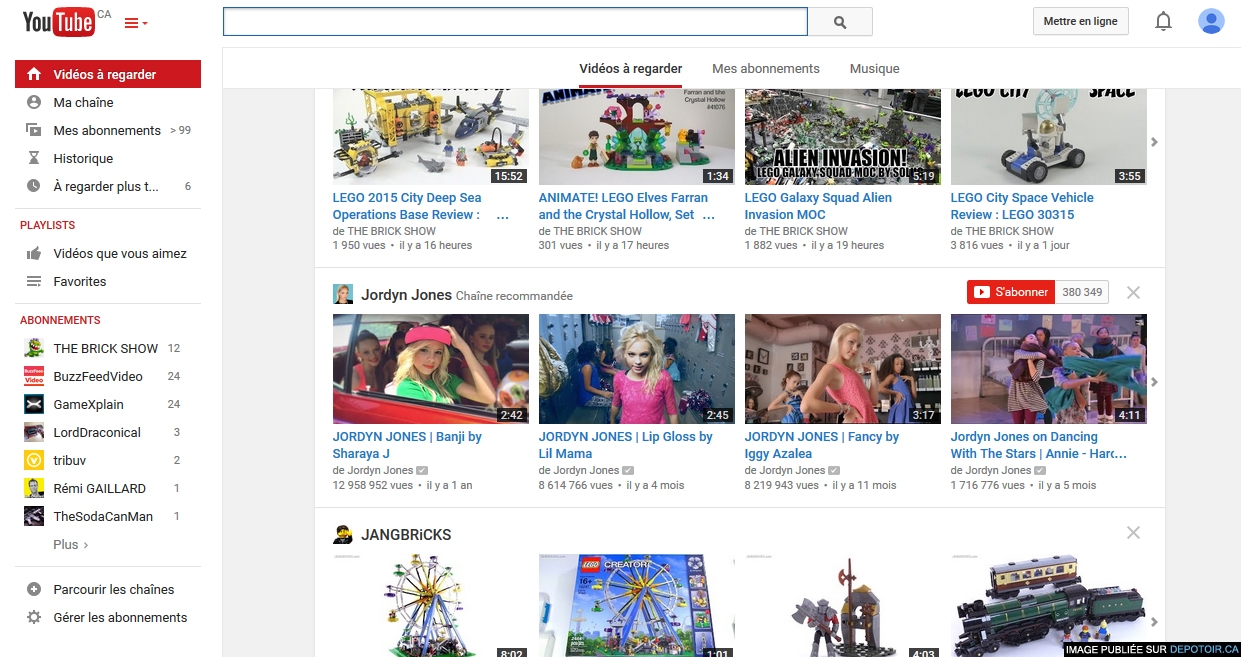Click the Favorites playlist icon
The width and height of the screenshot is (1241, 657).
[34, 281]
